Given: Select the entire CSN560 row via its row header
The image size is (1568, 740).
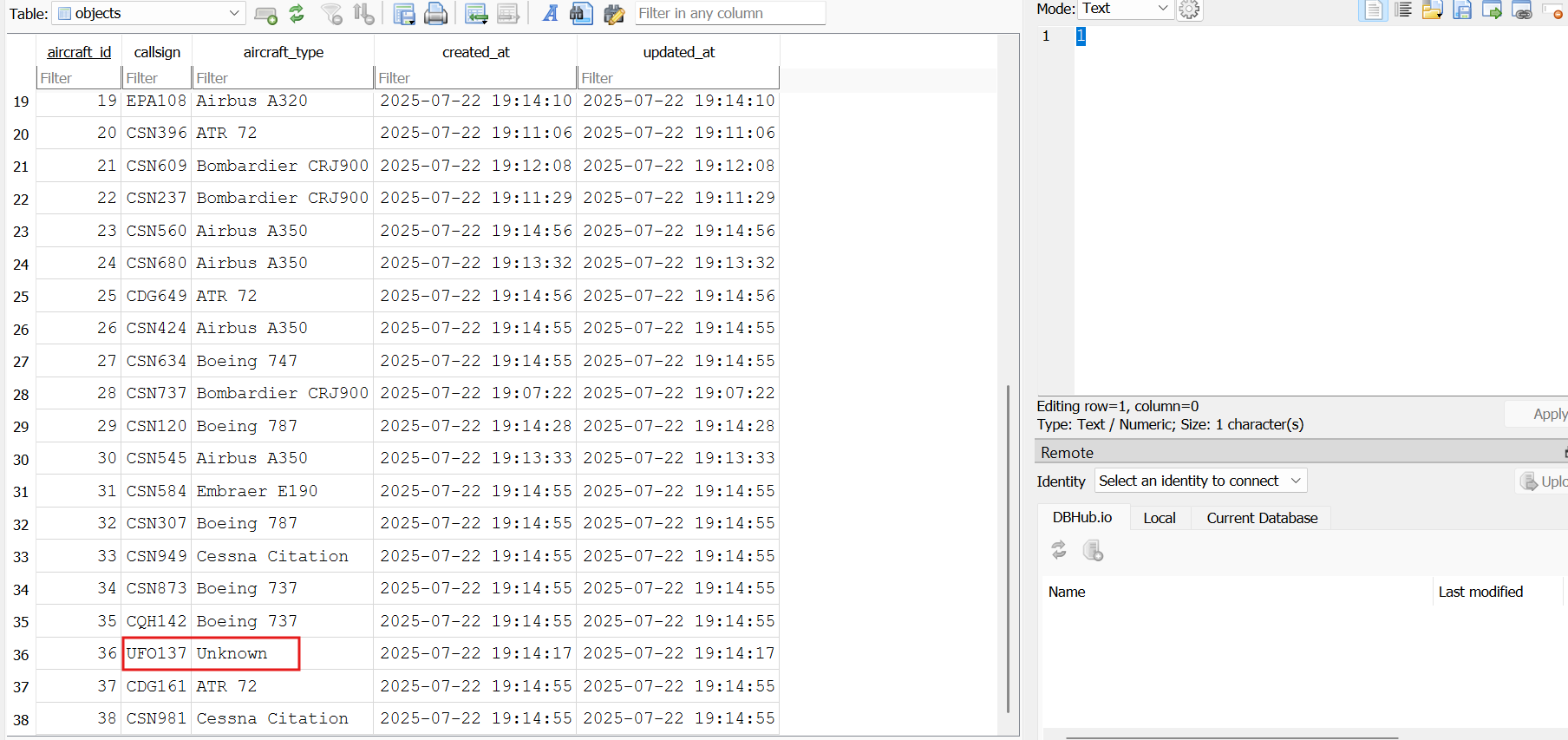Looking at the screenshot, I should tap(21, 232).
